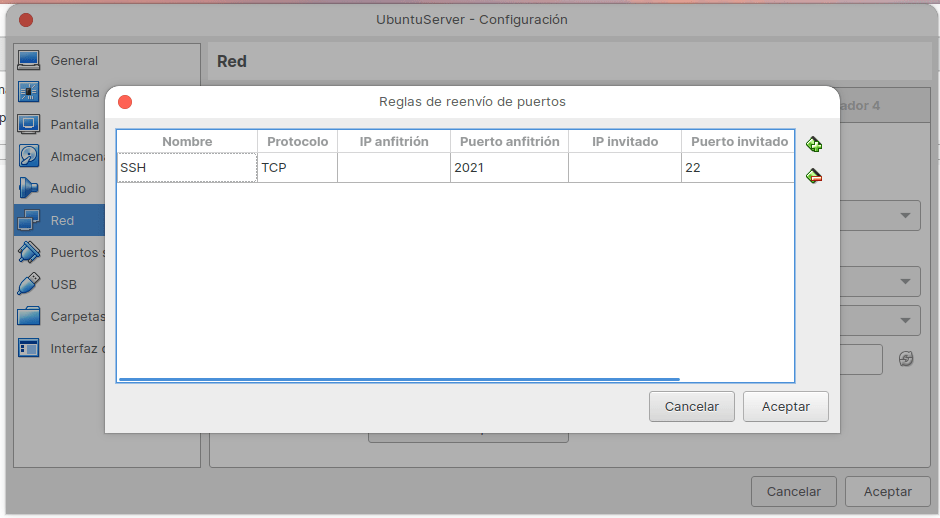The height and width of the screenshot is (518, 940).
Task: Click the Puerto anfitrión column header
Action: tap(509, 142)
